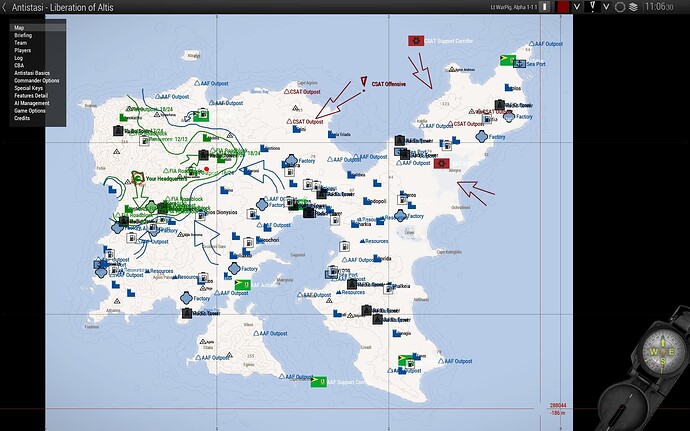Toggle the circle icon in the top bar
690x431 pixels.
620,7
